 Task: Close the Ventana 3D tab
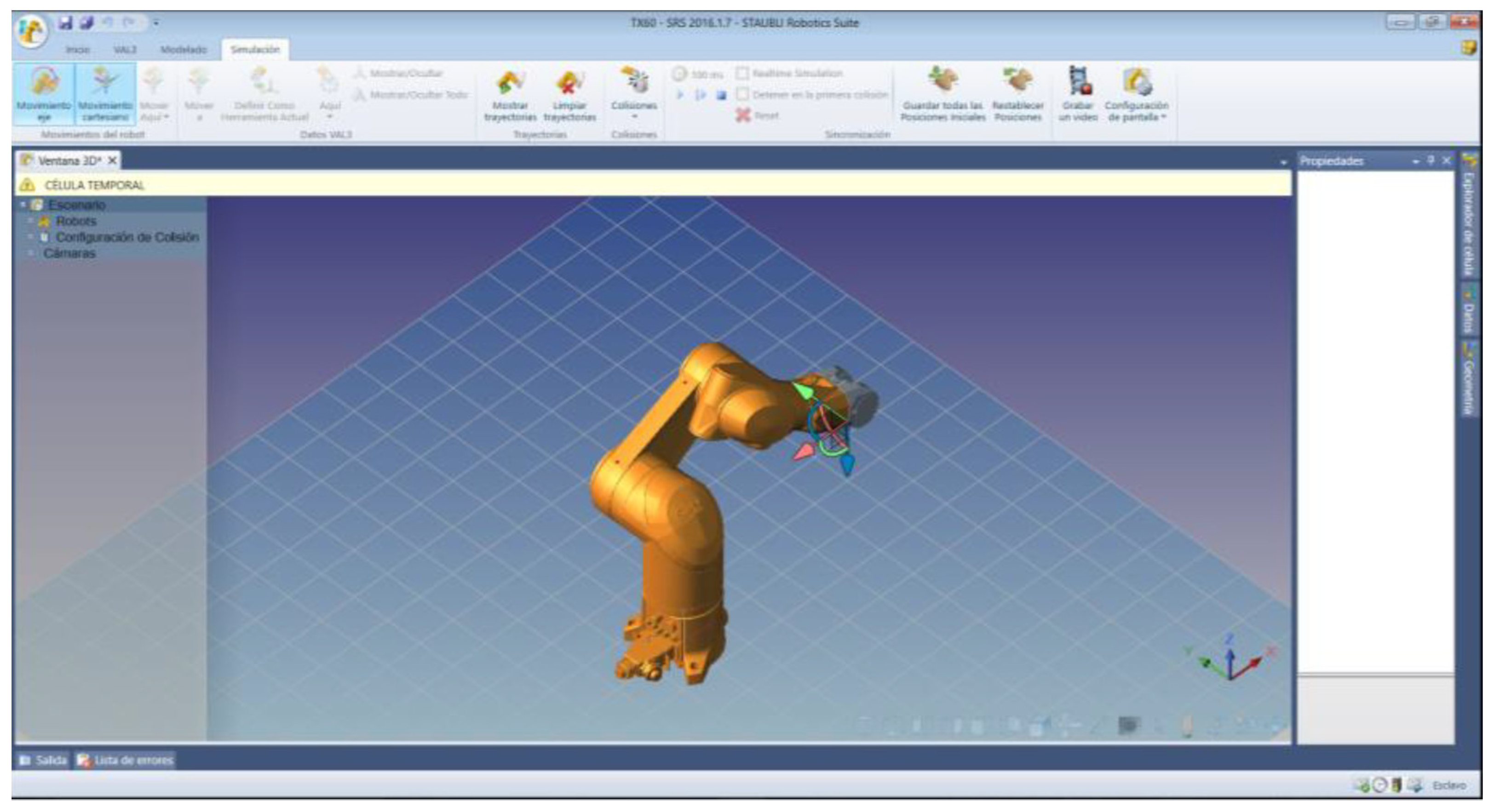pyautogui.click(x=113, y=160)
